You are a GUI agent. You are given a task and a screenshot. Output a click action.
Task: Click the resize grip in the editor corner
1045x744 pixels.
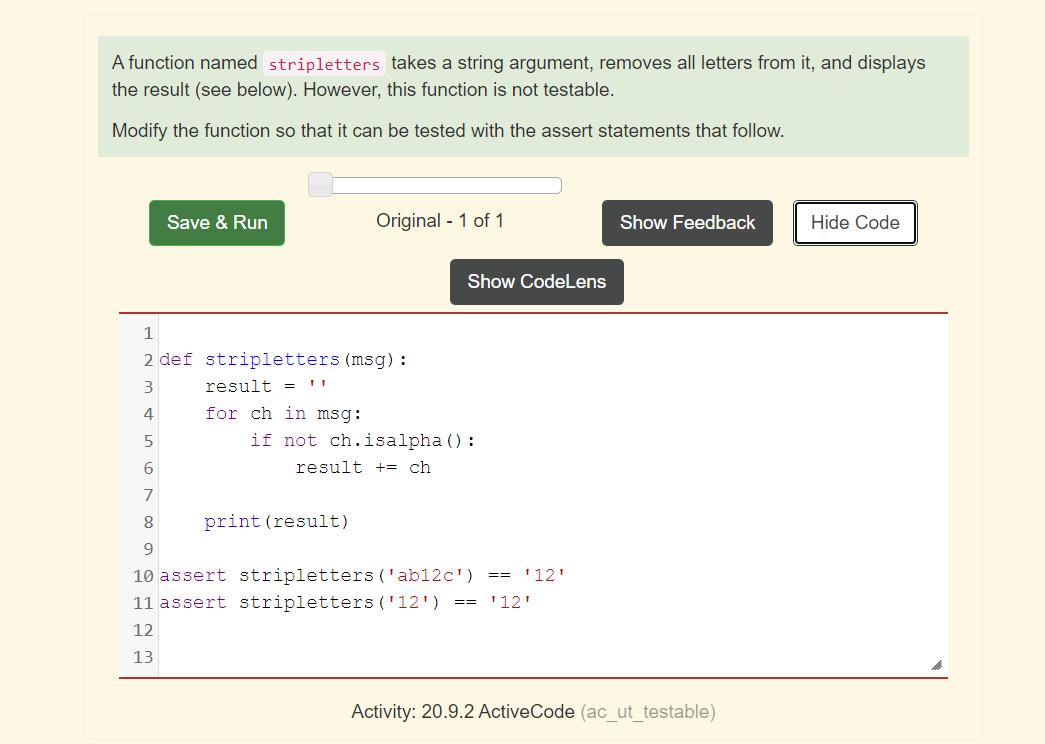point(936,663)
